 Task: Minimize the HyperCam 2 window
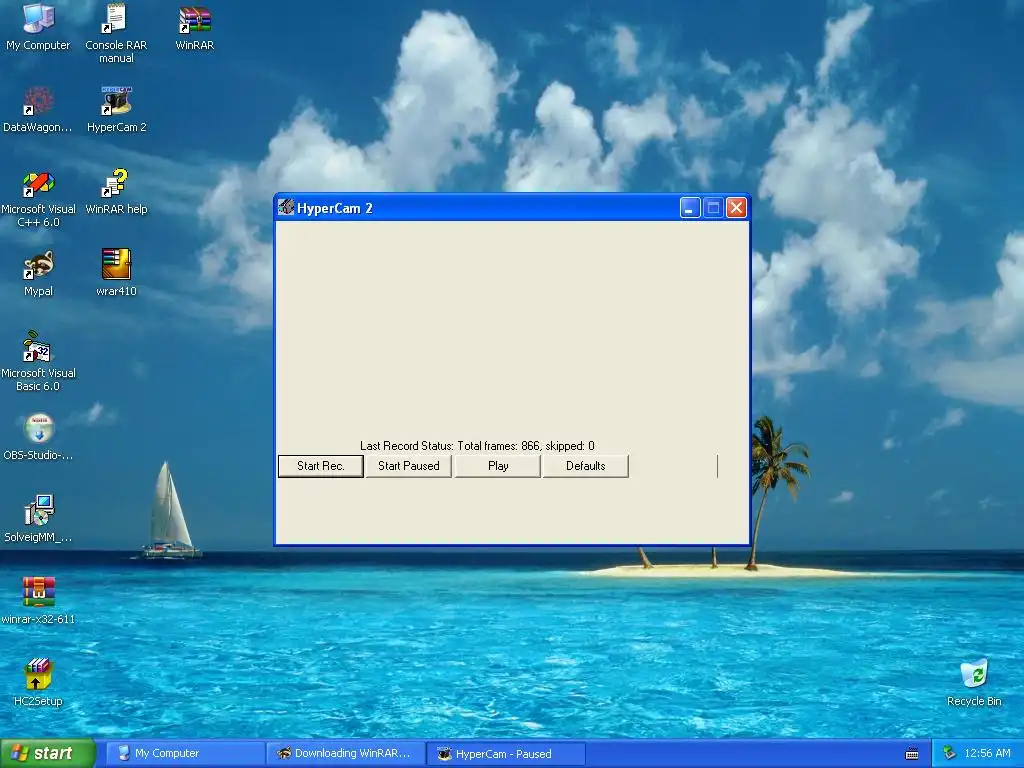pos(690,208)
